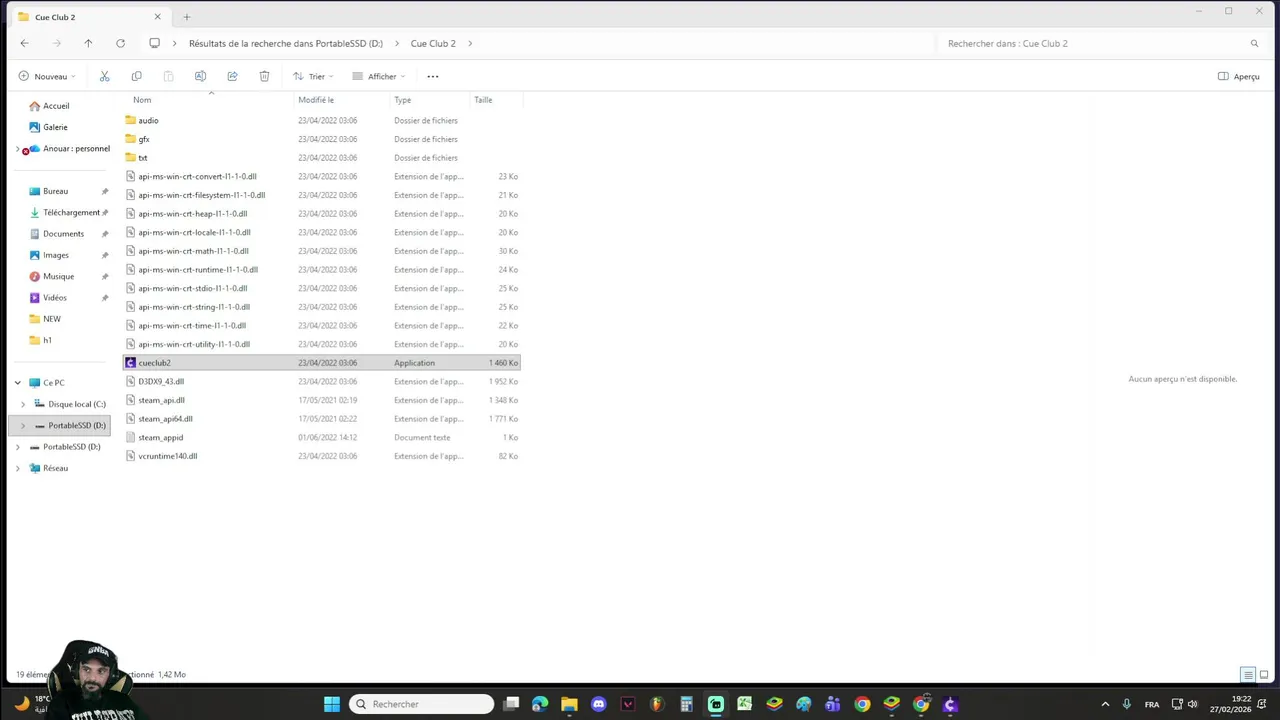The height and width of the screenshot is (720, 1280).
Task: Open Microsoft Edge from the taskbar
Action: pos(540,704)
